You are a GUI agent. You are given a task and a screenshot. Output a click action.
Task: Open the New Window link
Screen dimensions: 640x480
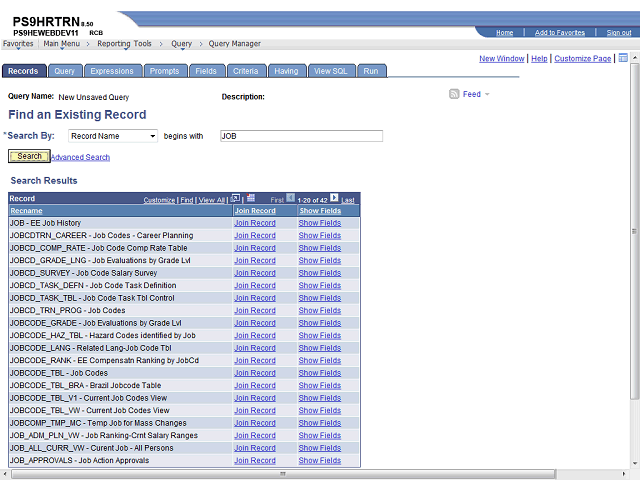tap(502, 58)
